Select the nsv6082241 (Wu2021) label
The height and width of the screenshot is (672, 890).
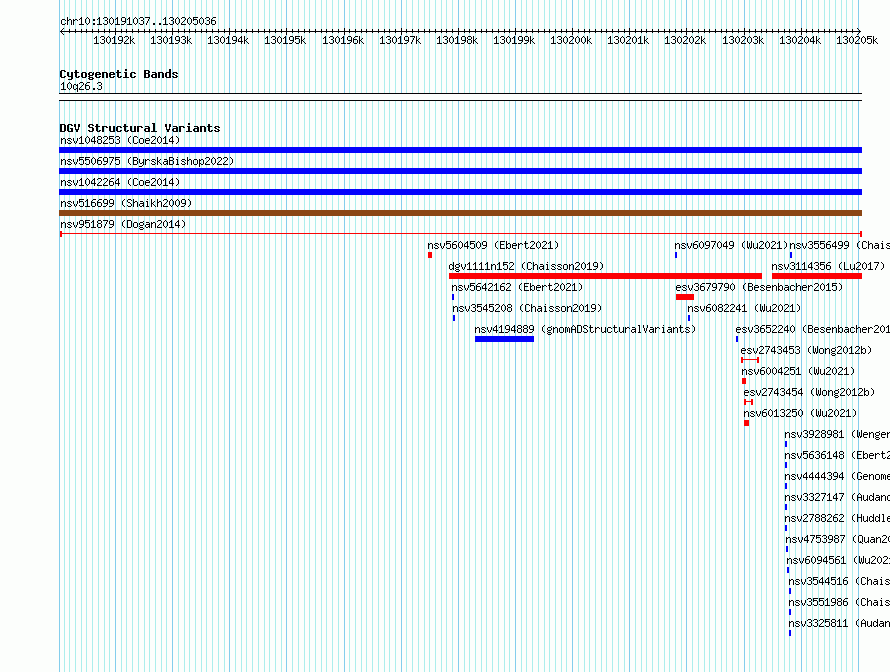744,308
